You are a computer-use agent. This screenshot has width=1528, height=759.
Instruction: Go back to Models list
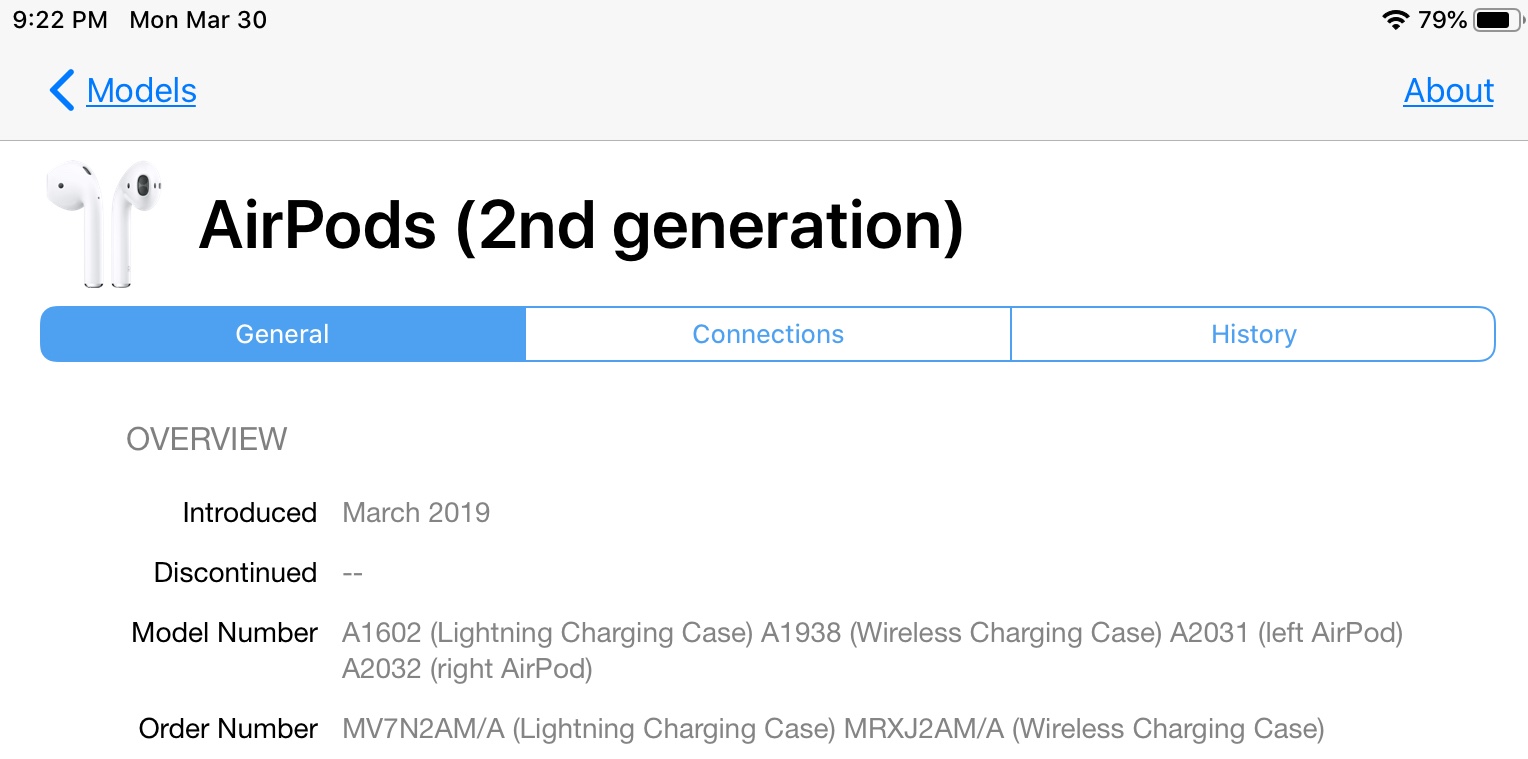pyautogui.click(x=141, y=90)
